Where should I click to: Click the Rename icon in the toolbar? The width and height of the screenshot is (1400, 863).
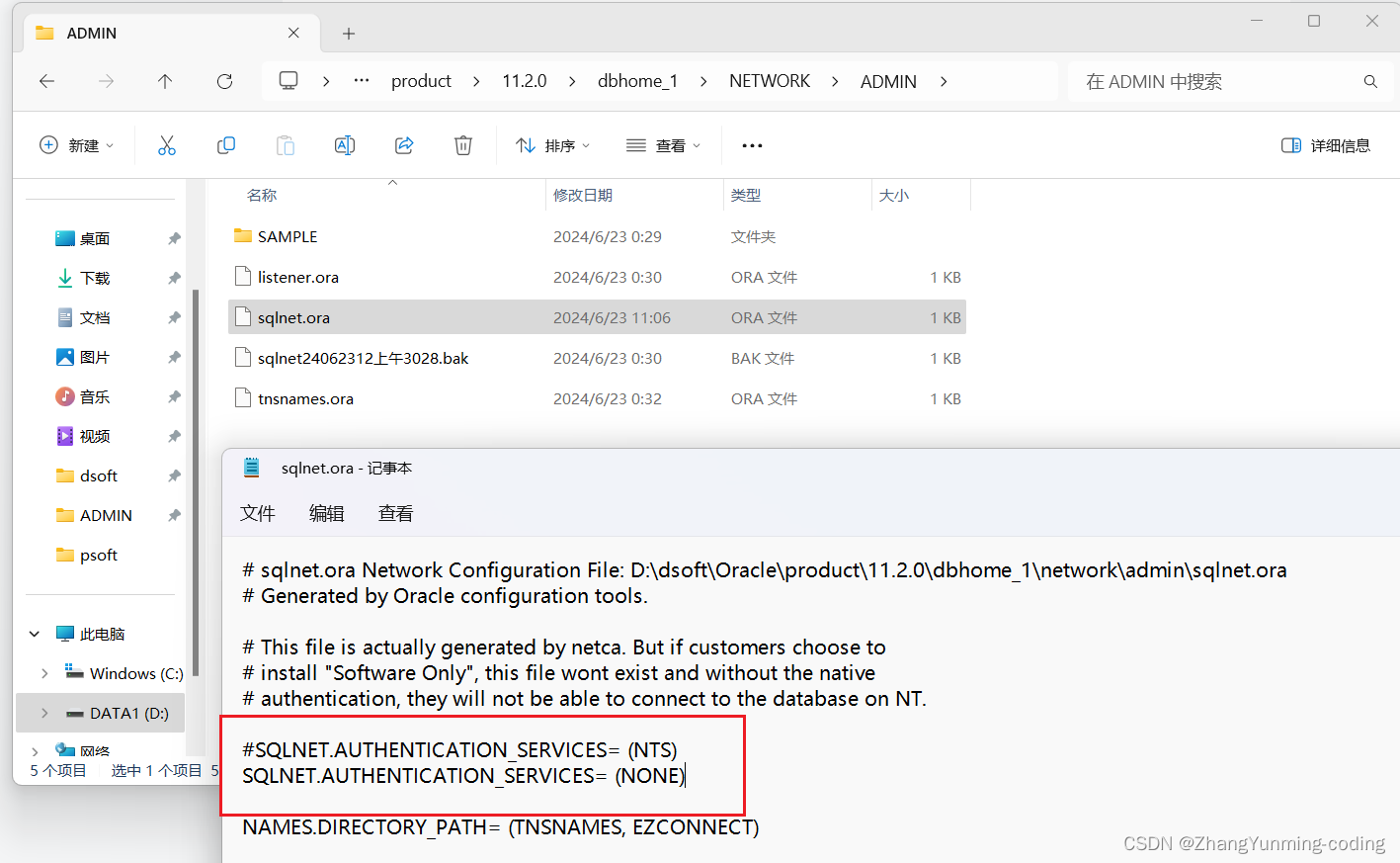[344, 144]
